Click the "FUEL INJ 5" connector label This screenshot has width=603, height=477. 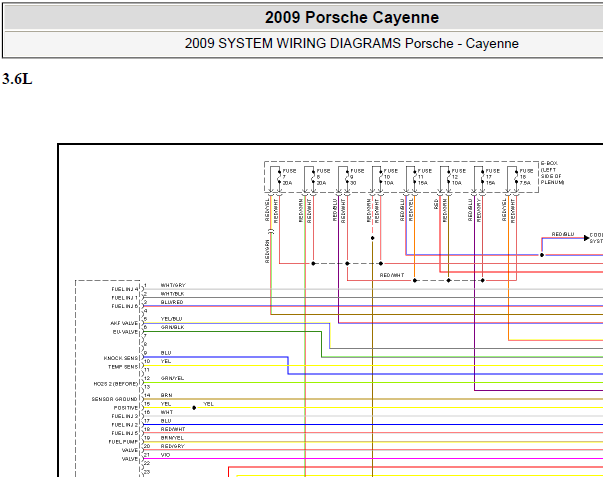[124, 433]
